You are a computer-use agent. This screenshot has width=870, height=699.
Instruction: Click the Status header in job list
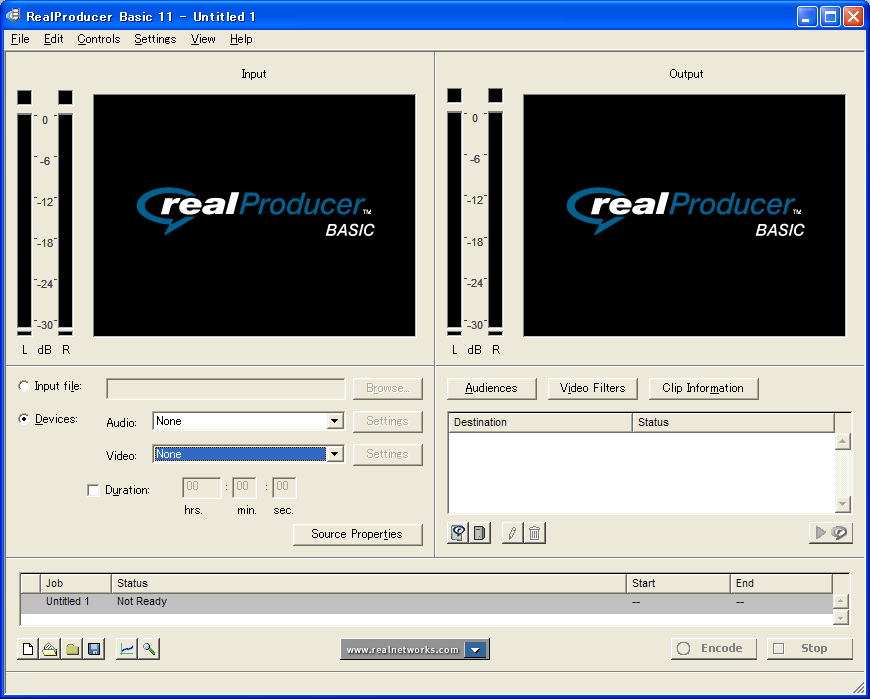369,584
